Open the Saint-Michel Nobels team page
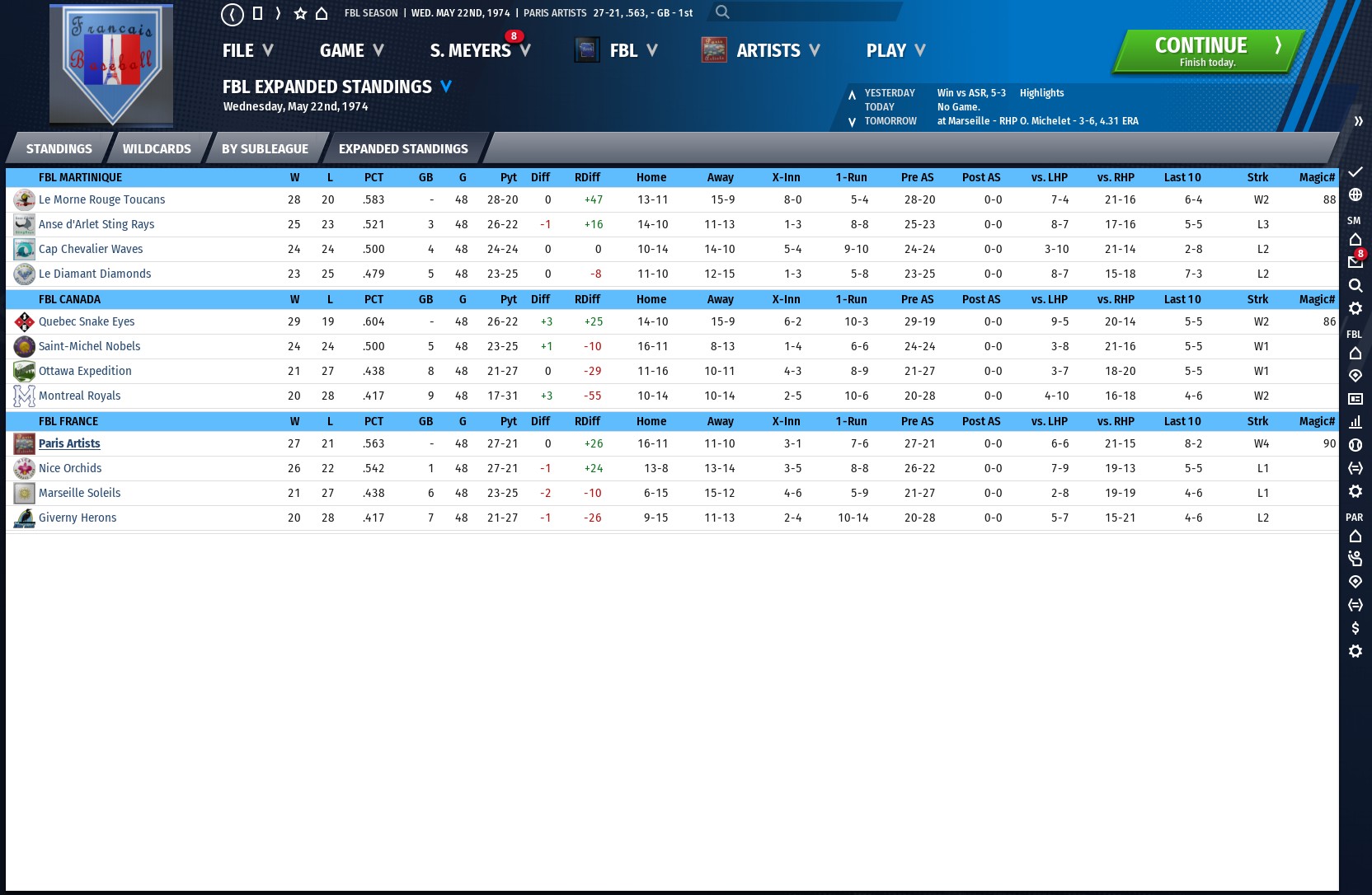Screen dimensions: 1372x895 point(89,346)
